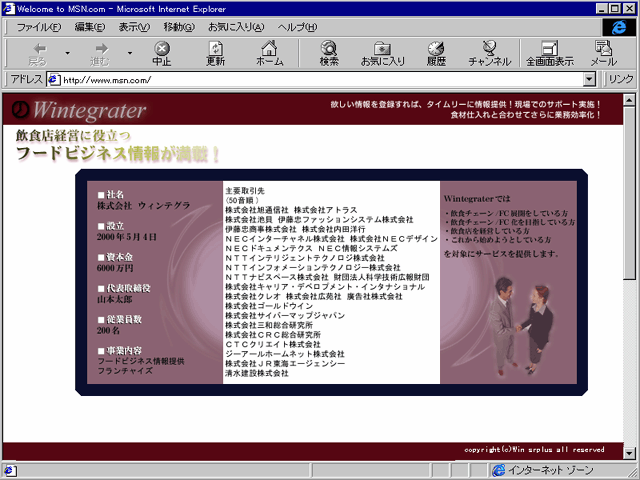This screenshot has width=640, height=480.
Task: Click the リンク links bar label
Action: [x=621, y=79]
